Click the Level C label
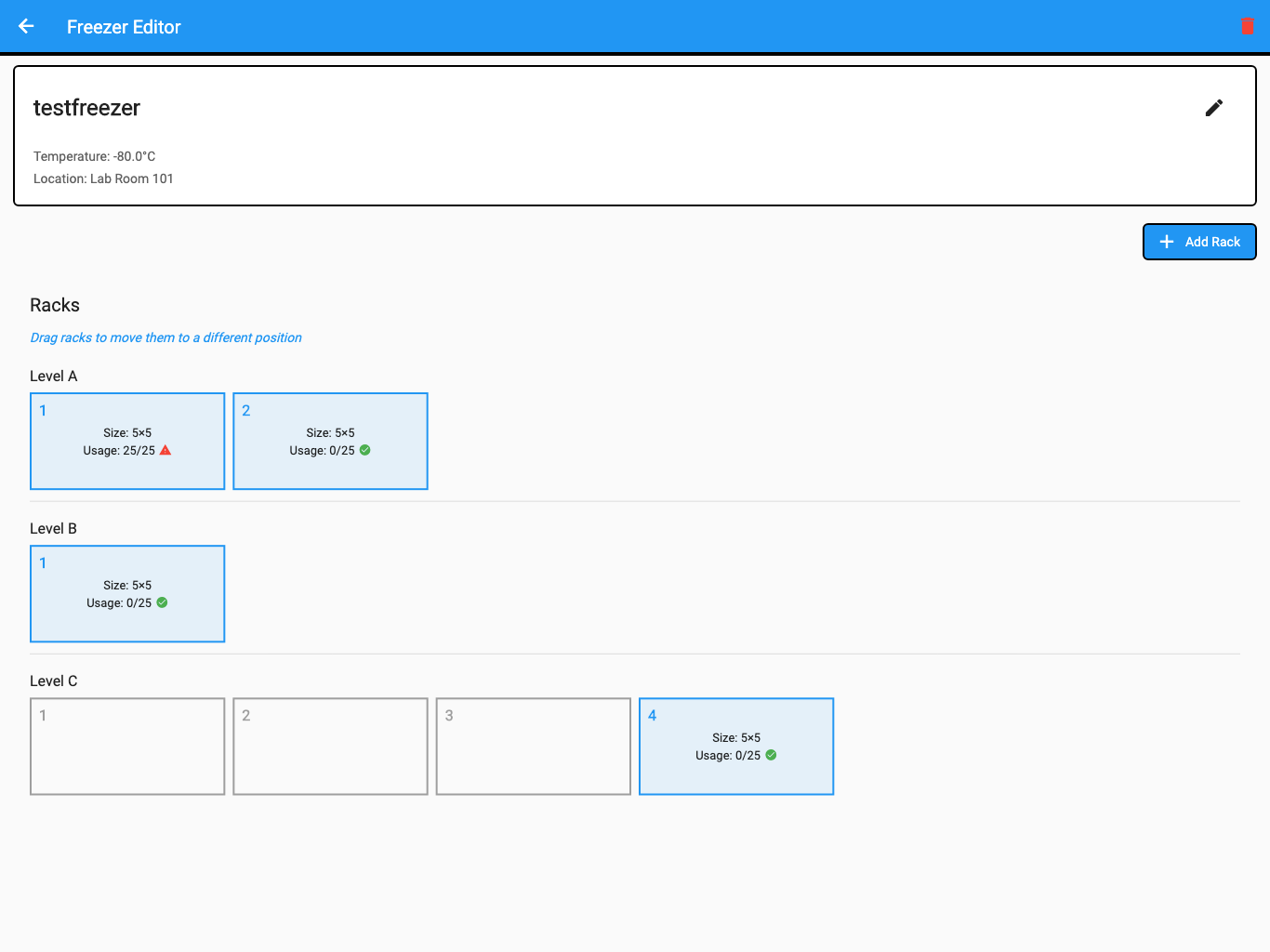Viewport: 1270px width, 952px height. tap(54, 681)
